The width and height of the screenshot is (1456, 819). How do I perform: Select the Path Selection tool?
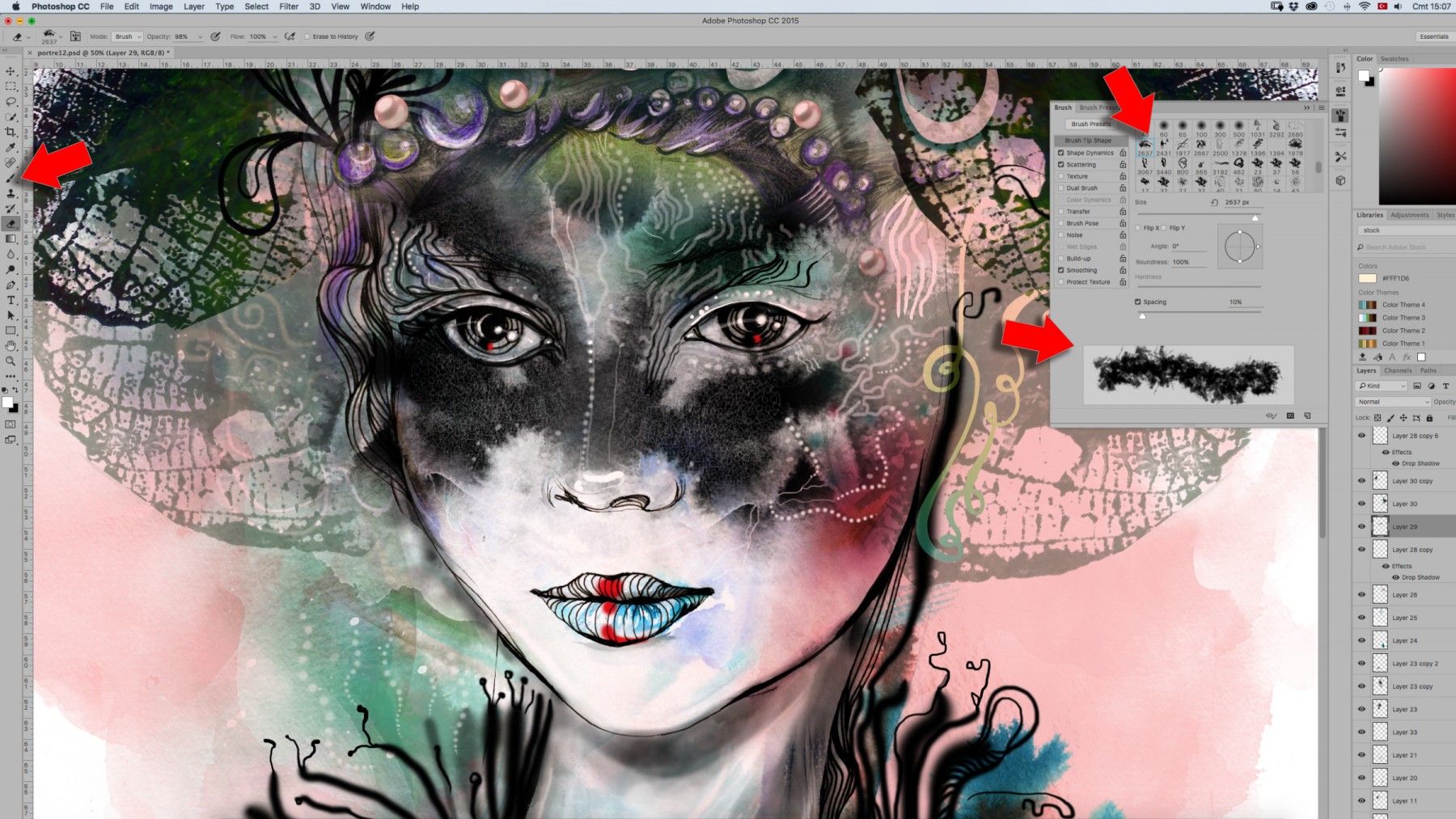(x=11, y=315)
